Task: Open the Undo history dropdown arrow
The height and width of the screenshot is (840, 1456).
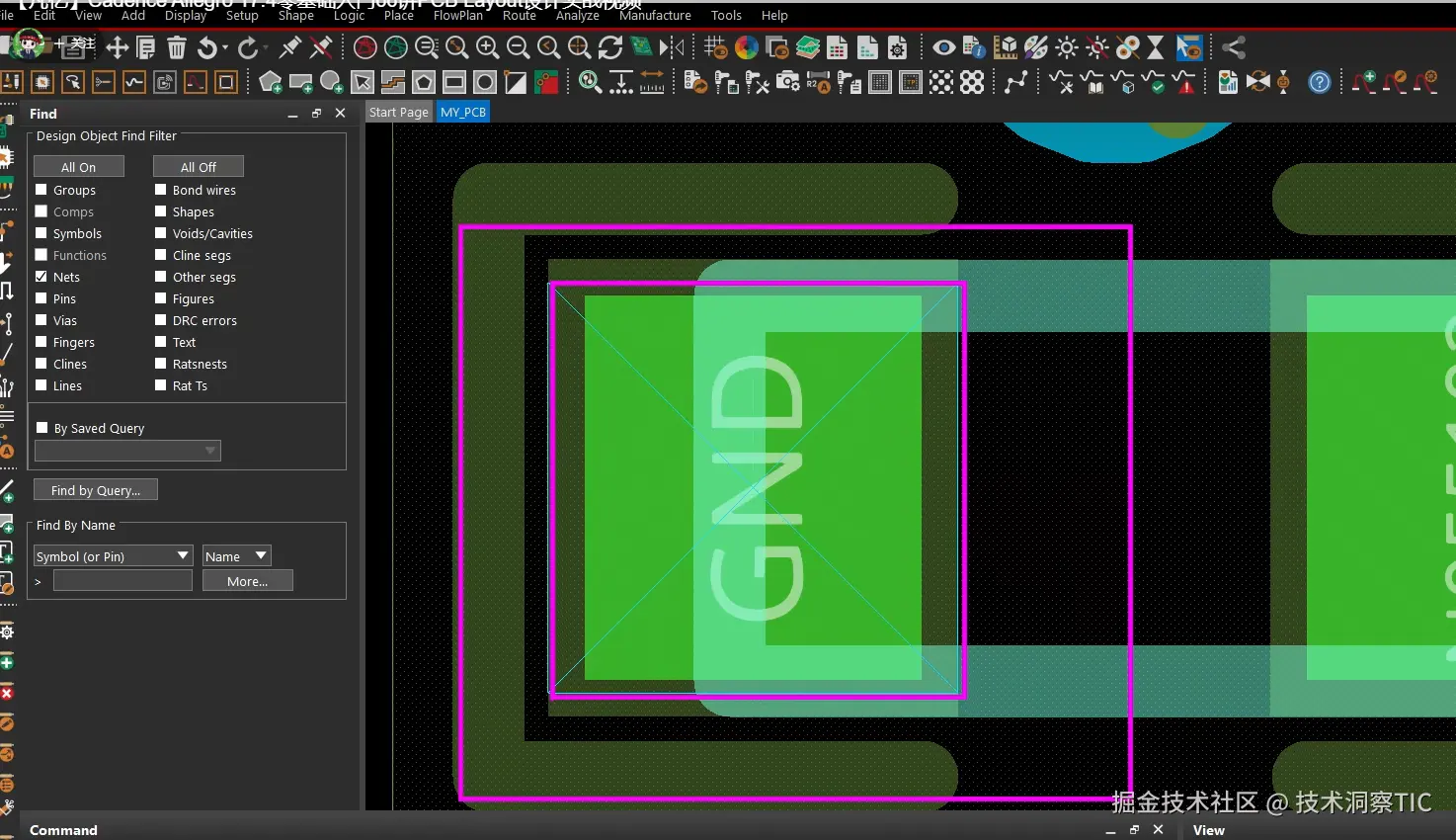Action: (x=225, y=47)
